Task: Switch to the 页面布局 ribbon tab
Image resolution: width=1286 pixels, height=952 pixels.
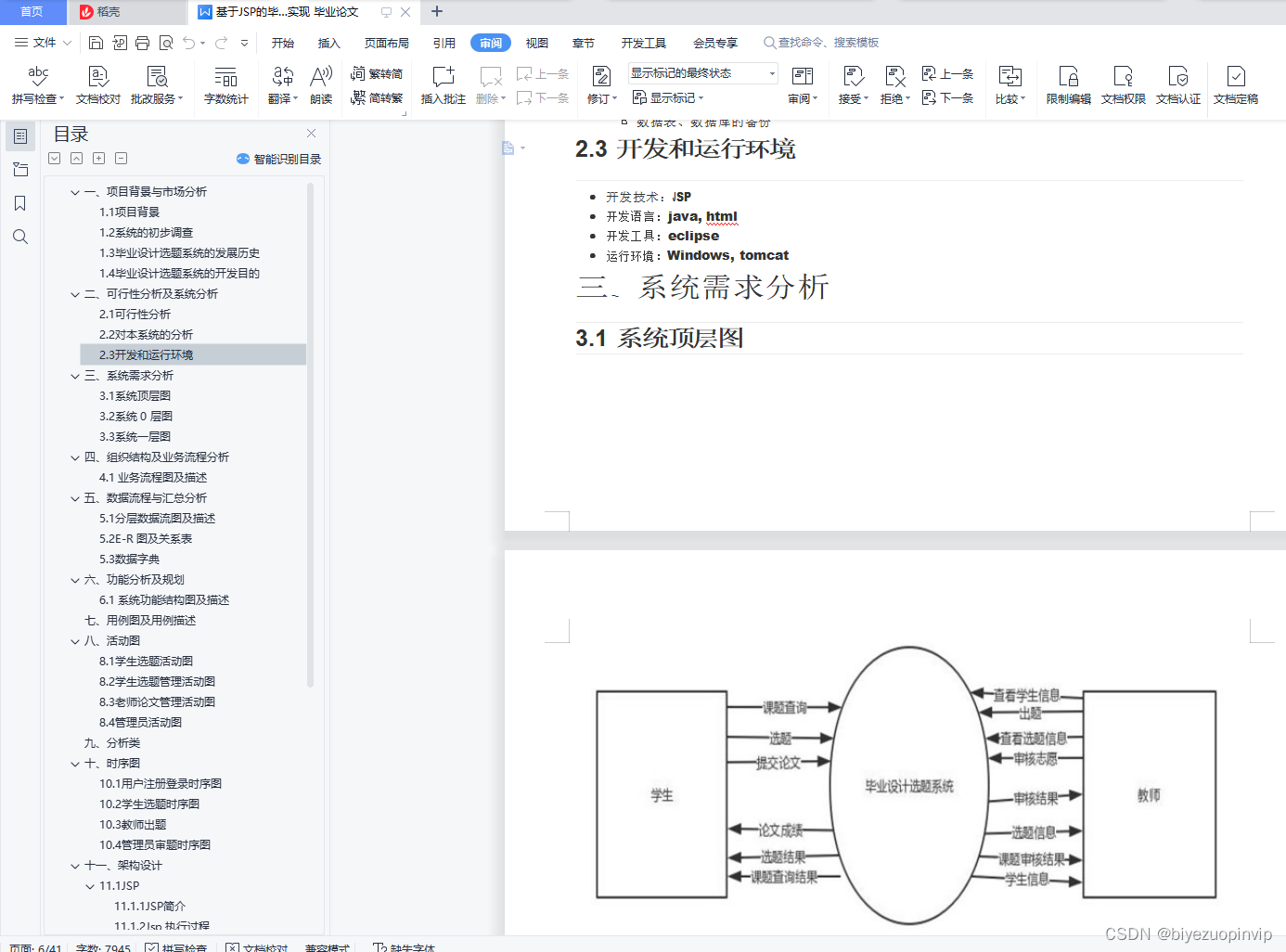Action: coord(387,43)
